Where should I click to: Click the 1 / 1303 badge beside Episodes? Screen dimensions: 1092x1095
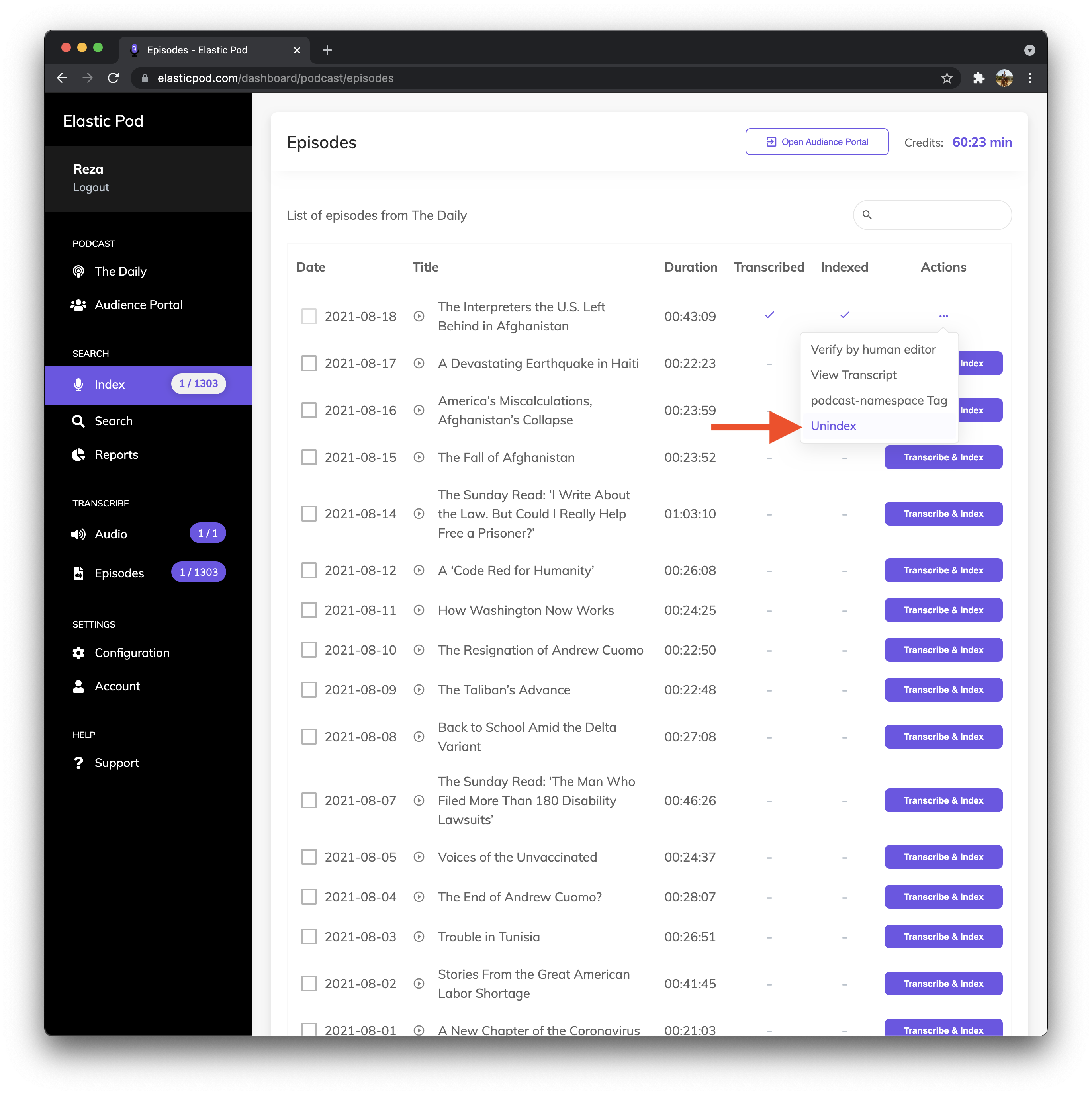(198, 573)
